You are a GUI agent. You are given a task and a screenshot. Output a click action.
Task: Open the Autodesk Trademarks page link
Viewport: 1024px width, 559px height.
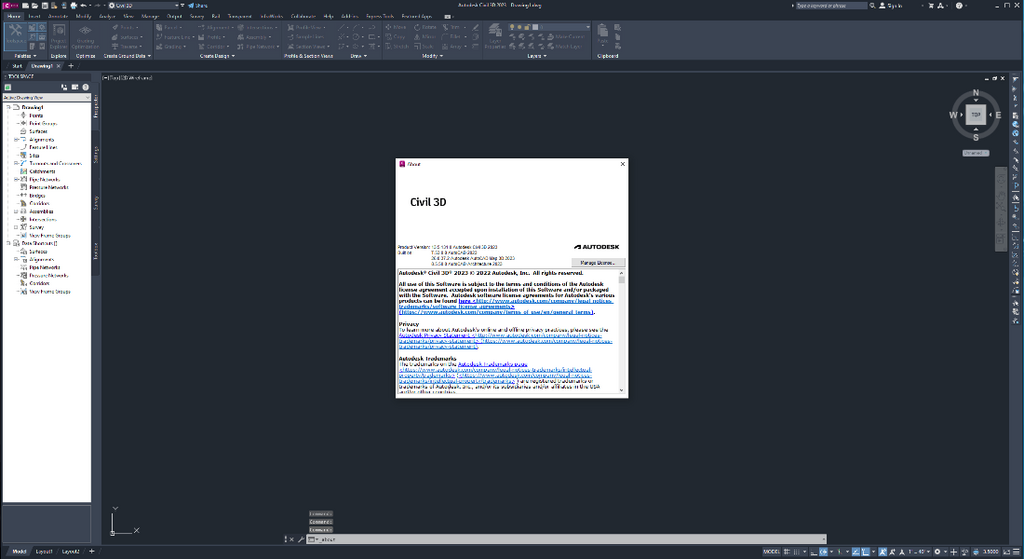(x=492, y=364)
